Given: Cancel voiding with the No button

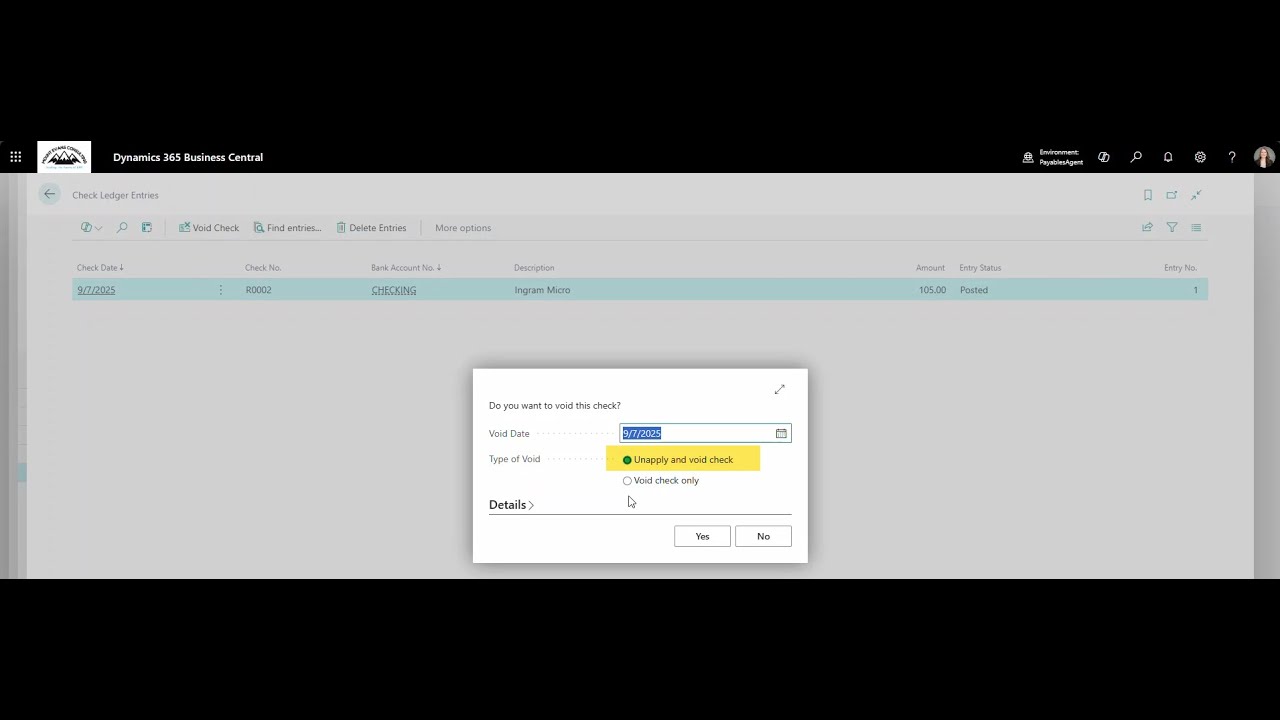Looking at the screenshot, I should (x=763, y=537).
